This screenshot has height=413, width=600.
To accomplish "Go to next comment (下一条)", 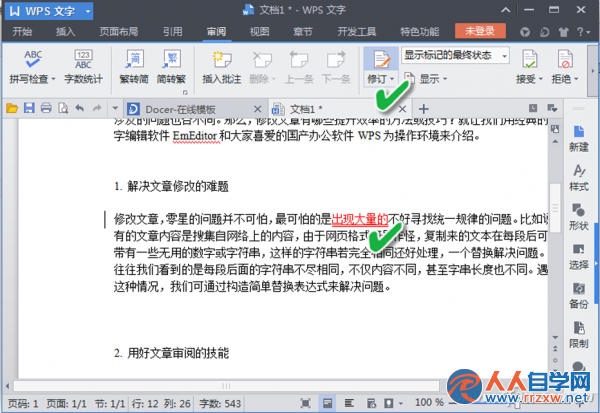I will (x=336, y=67).
